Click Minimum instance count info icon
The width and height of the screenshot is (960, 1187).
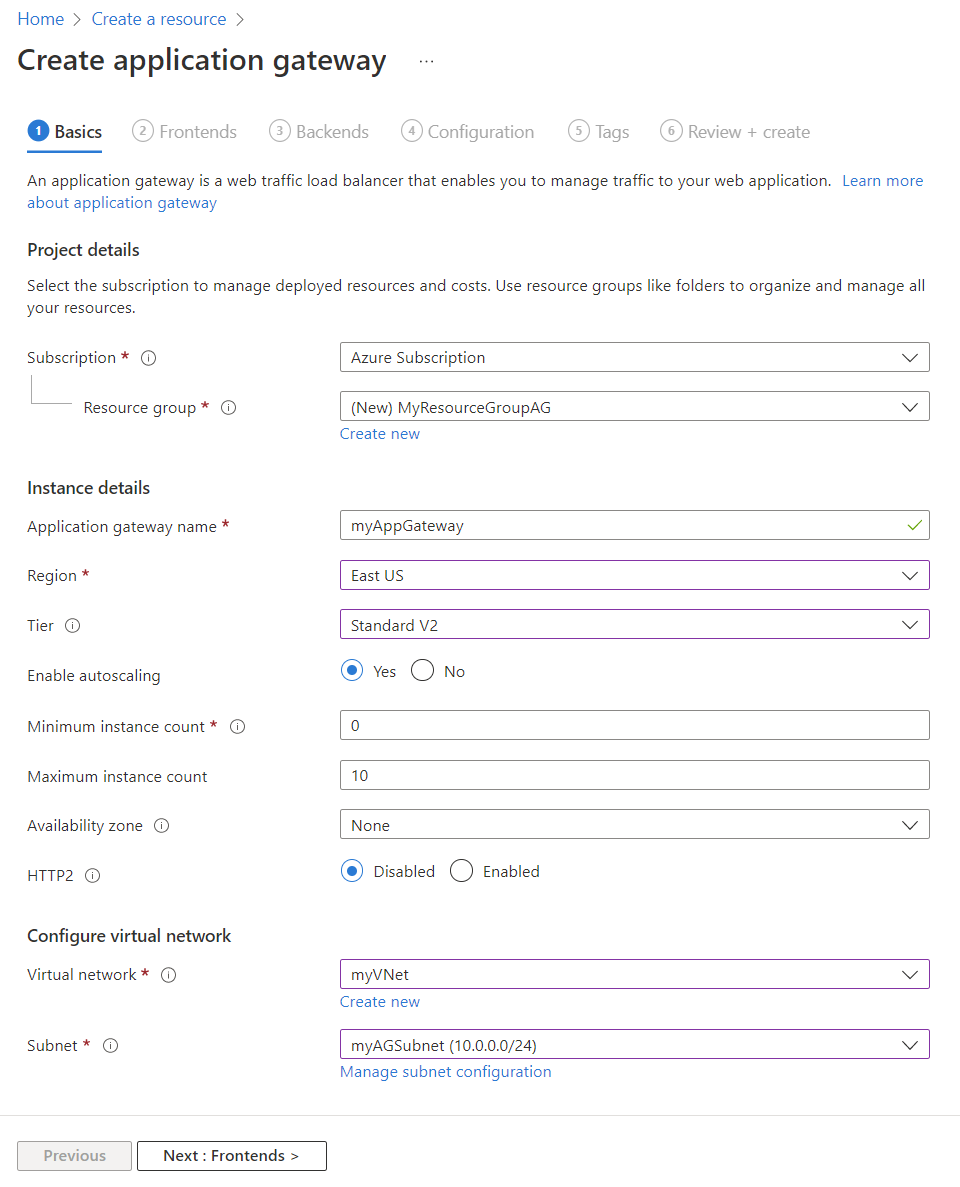[x=237, y=727]
